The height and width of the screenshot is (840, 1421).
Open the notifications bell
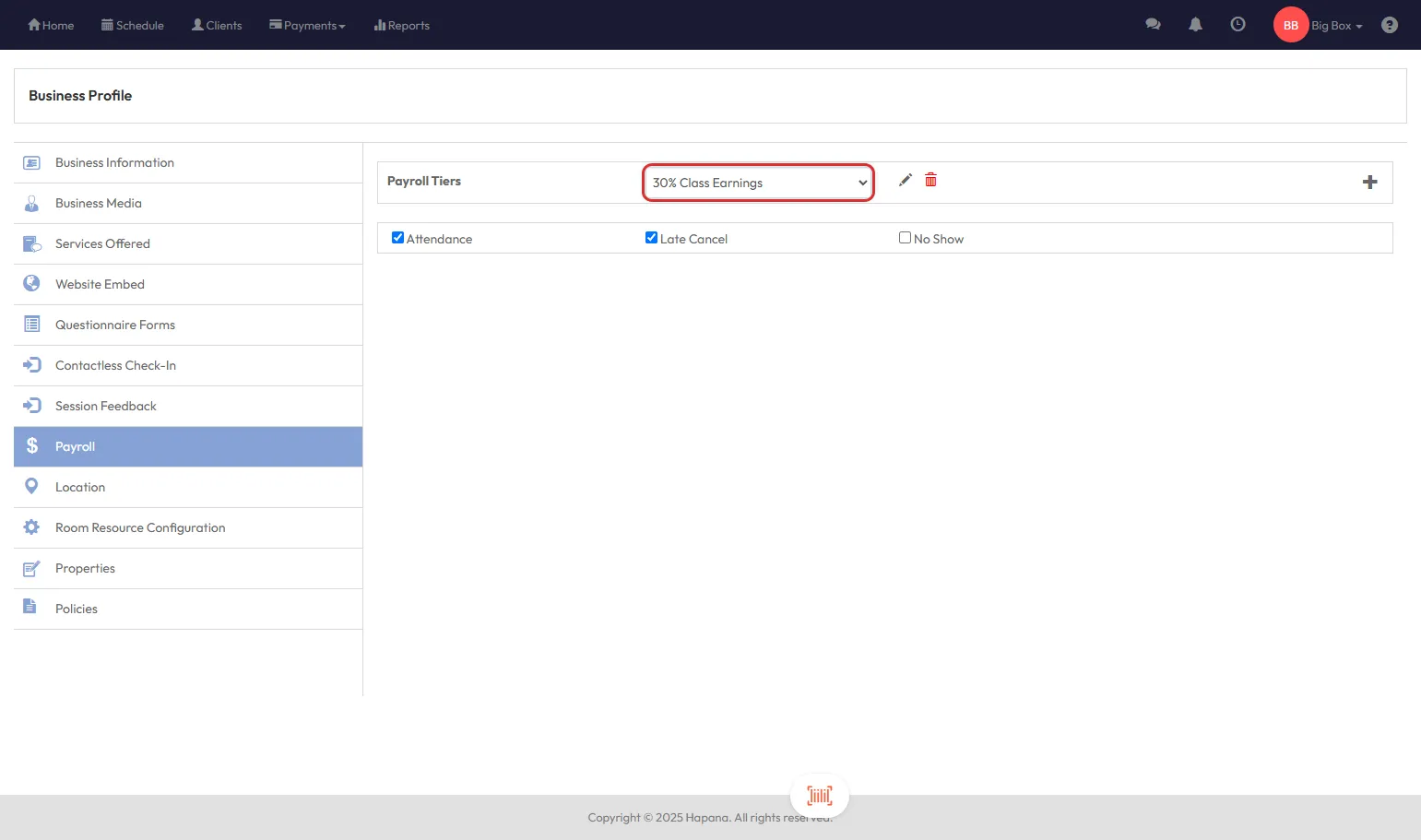1195,25
